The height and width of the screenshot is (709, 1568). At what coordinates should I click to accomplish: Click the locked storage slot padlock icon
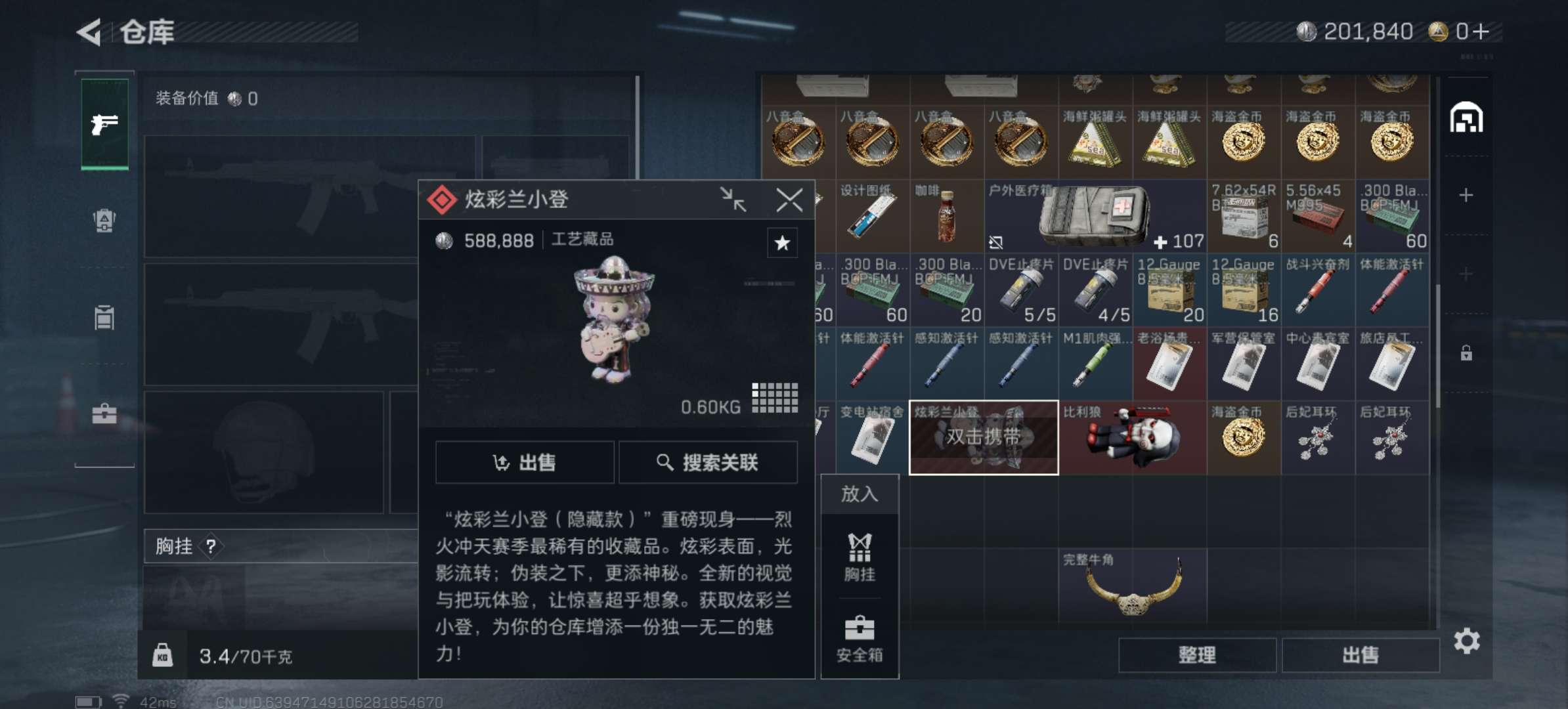click(1466, 353)
